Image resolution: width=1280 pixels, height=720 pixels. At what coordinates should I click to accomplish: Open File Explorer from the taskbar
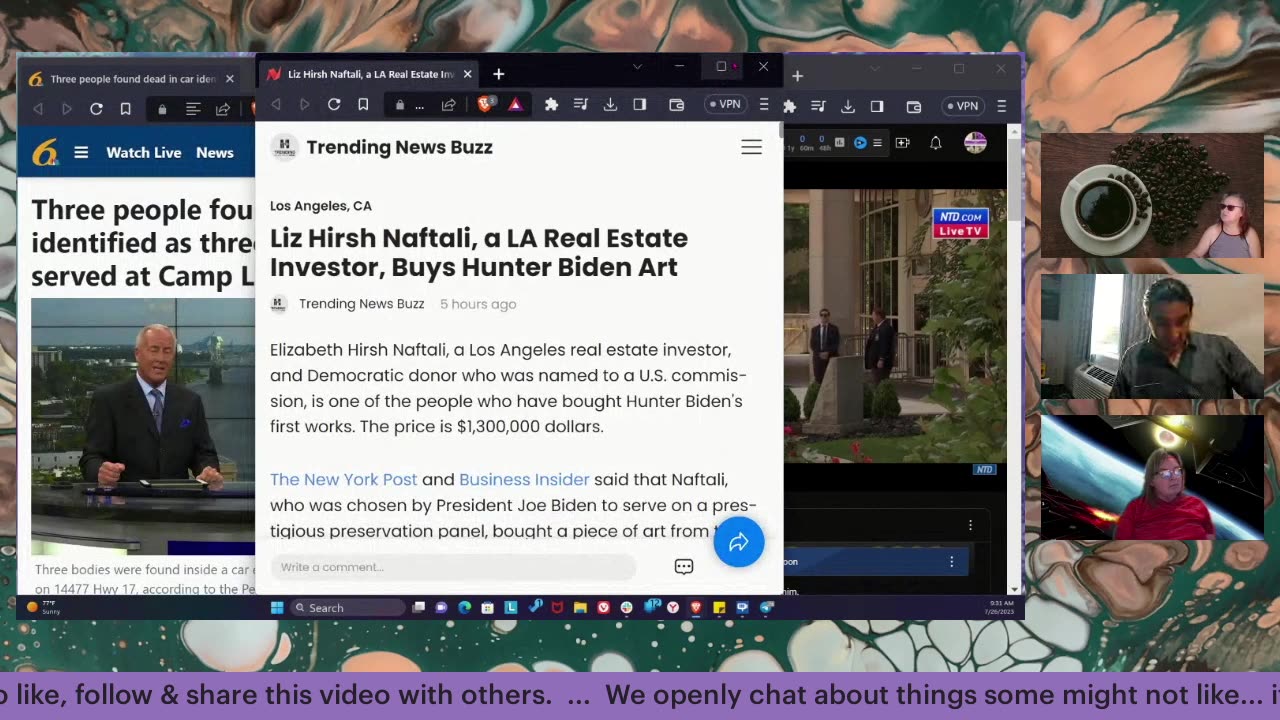tap(580, 607)
